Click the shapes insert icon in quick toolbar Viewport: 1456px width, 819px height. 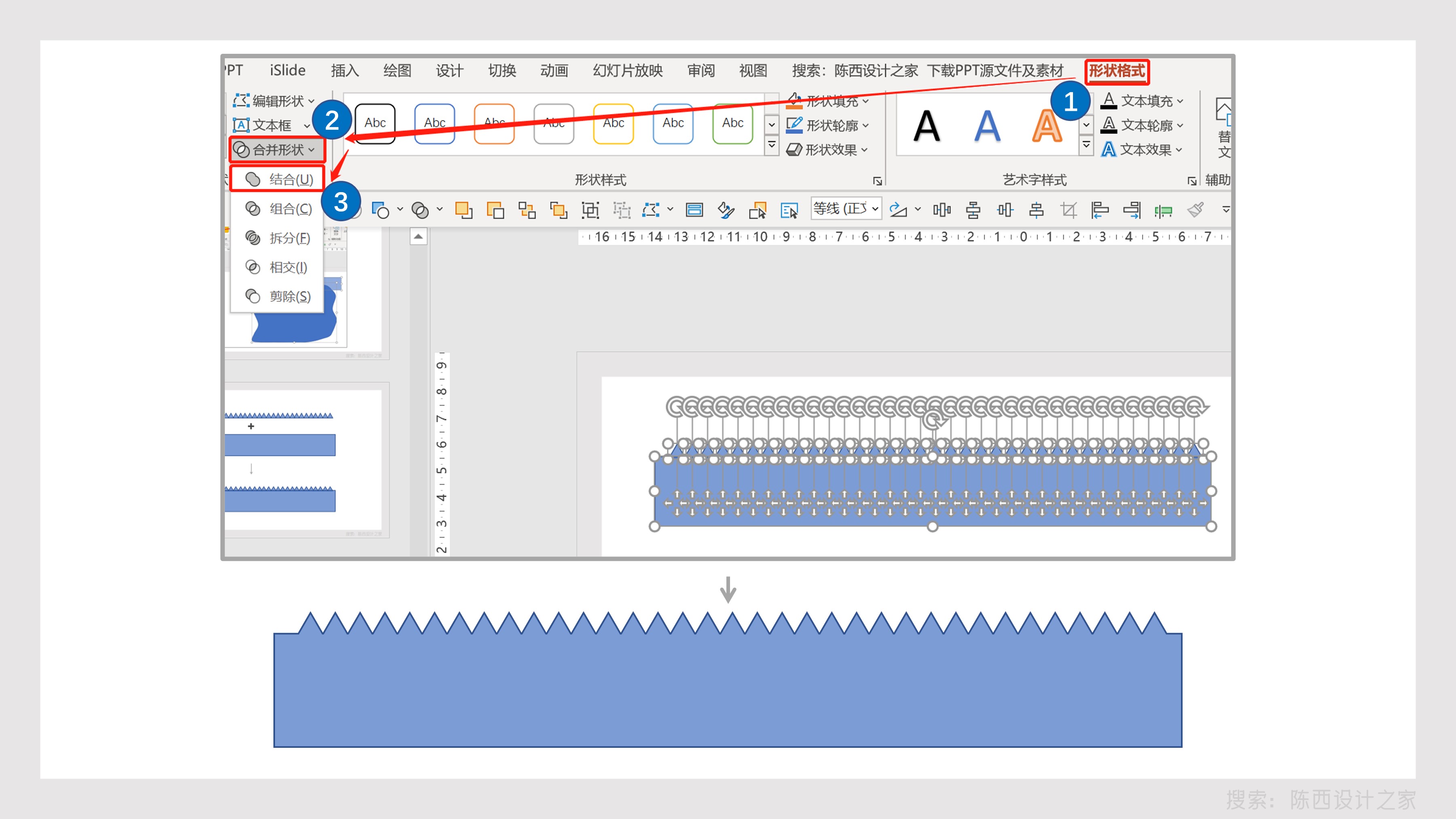click(x=381, y=210)
